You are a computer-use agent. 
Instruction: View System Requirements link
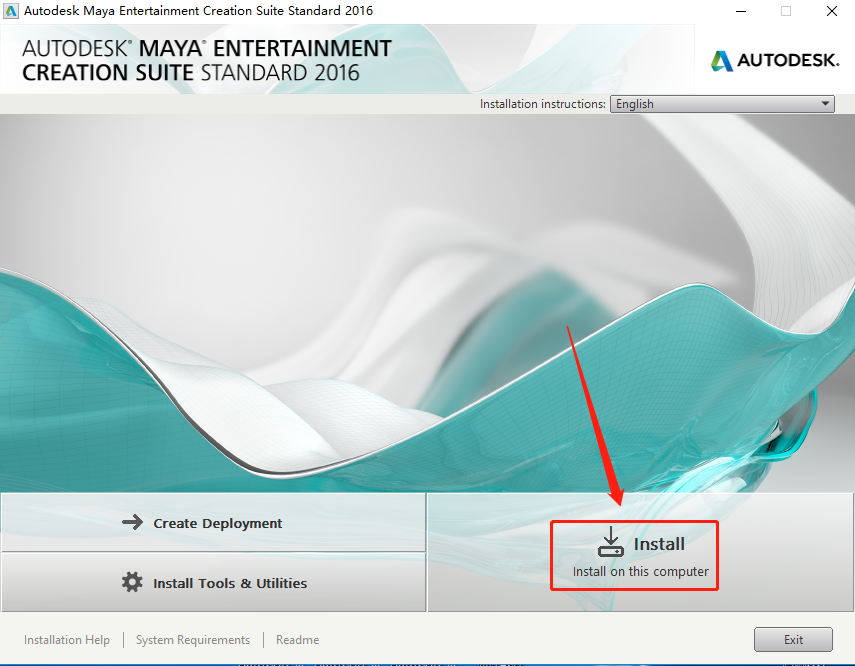[x=192, y=640]
